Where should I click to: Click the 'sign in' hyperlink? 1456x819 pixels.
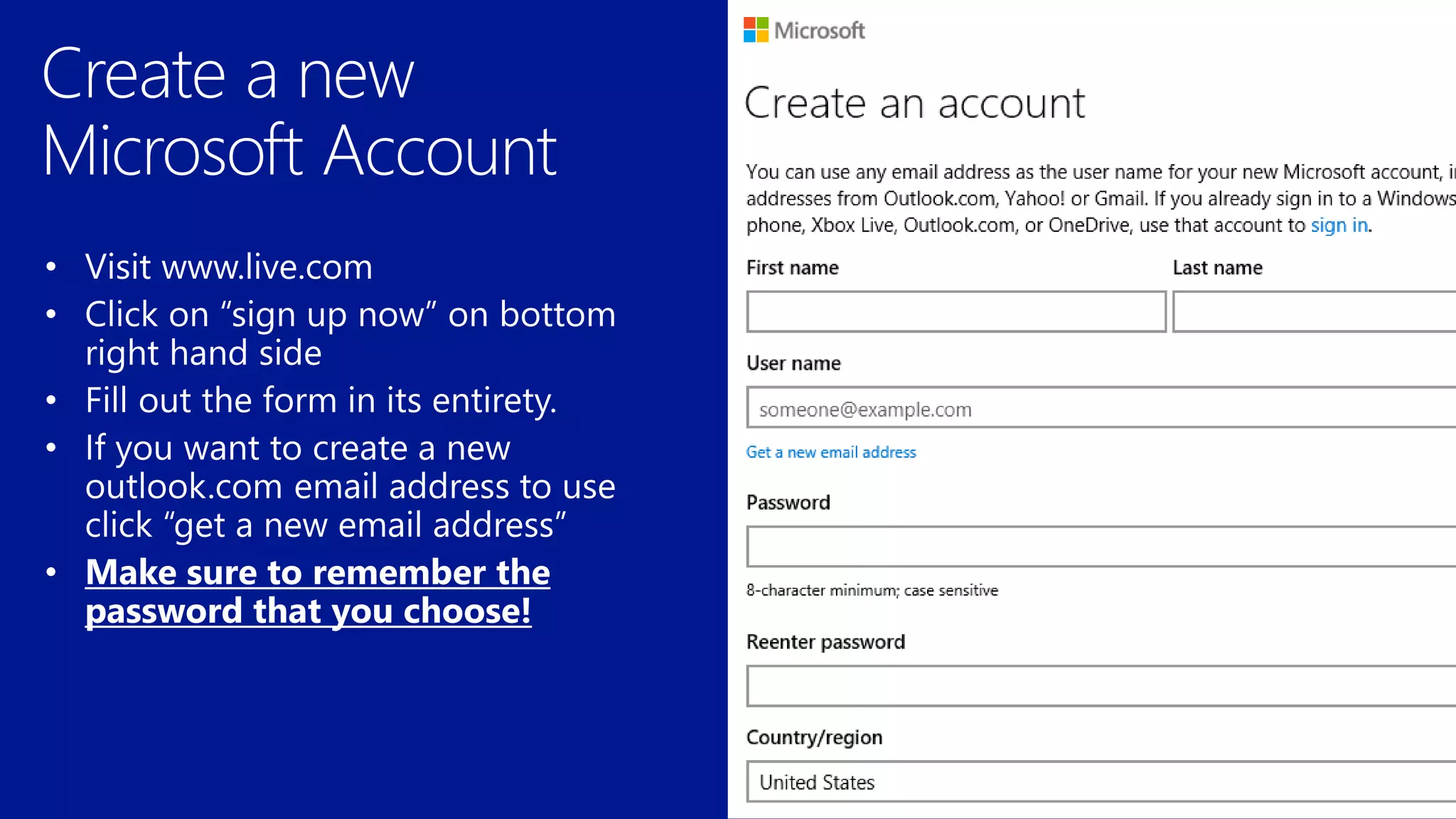[x=1339, y=225]
